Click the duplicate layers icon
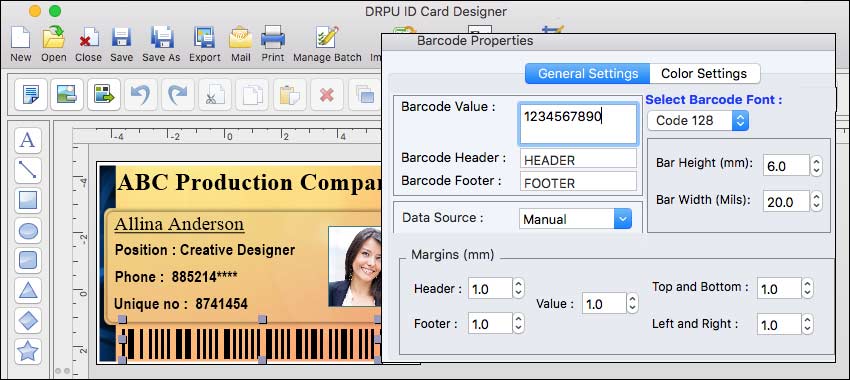 364,95
